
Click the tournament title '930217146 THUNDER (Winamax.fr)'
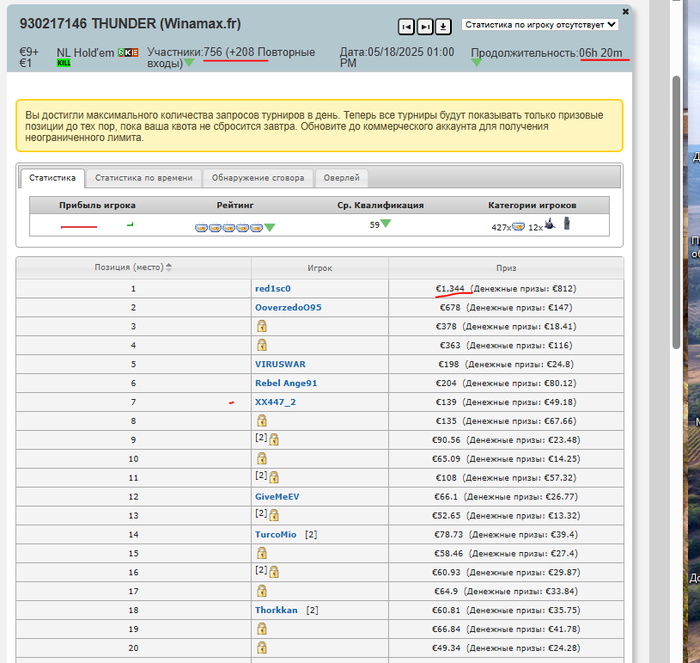click(x=130, y=24)
